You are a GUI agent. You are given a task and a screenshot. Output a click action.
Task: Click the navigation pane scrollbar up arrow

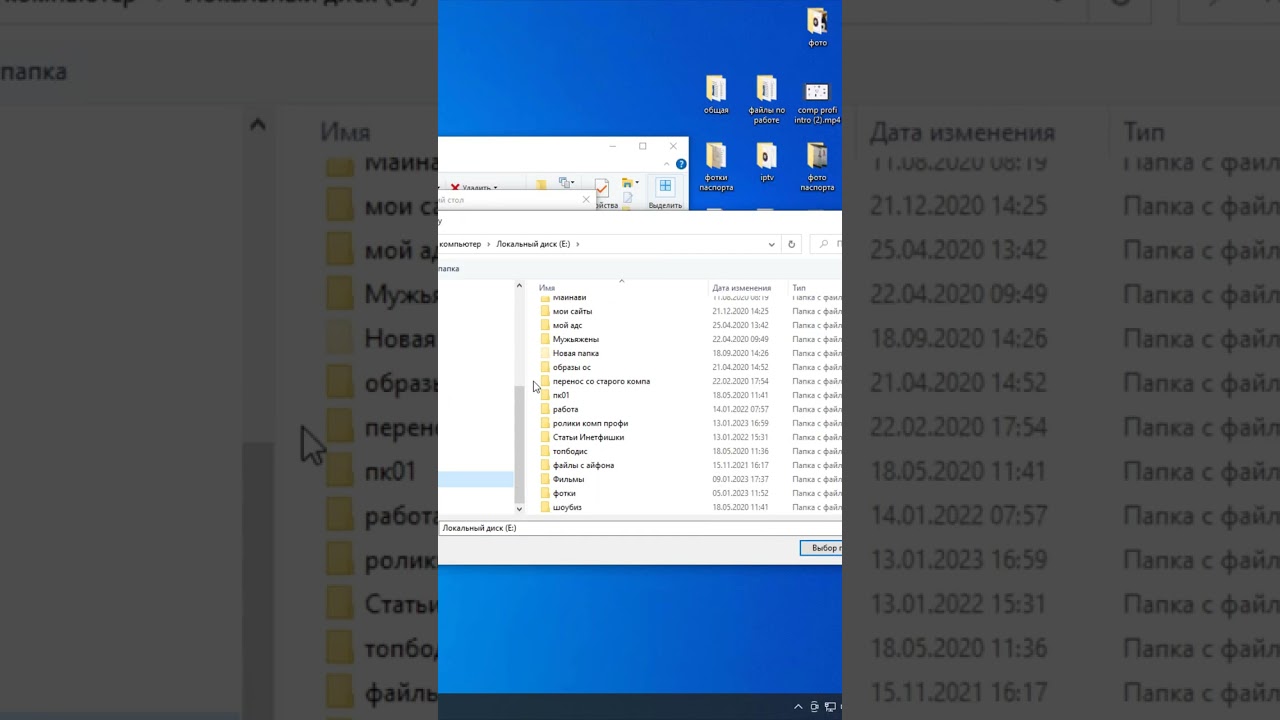click(x=519, y=286)
